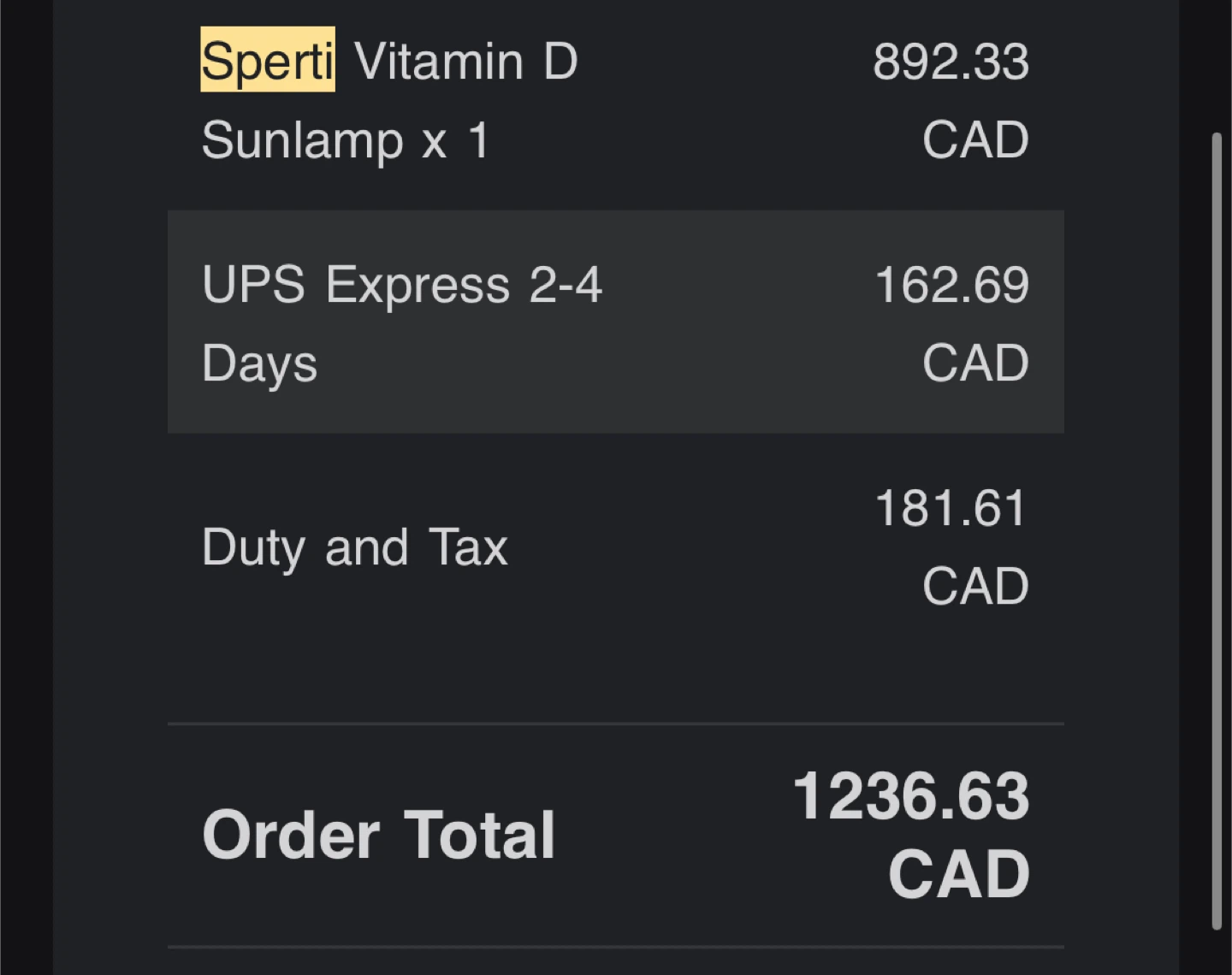Click the 181.61 duty amount
Image resolution: width=1232 pixels, height=975 pixels.
(951, 509)
